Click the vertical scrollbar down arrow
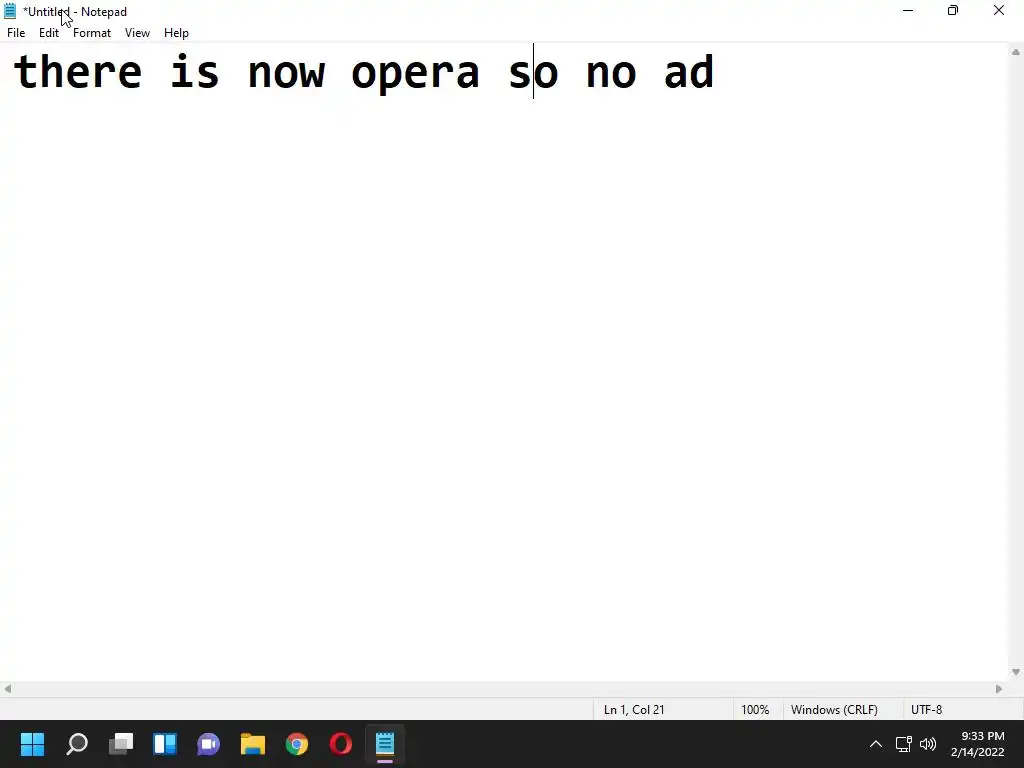1024x768 pixels. click(x=1016, y=672)
